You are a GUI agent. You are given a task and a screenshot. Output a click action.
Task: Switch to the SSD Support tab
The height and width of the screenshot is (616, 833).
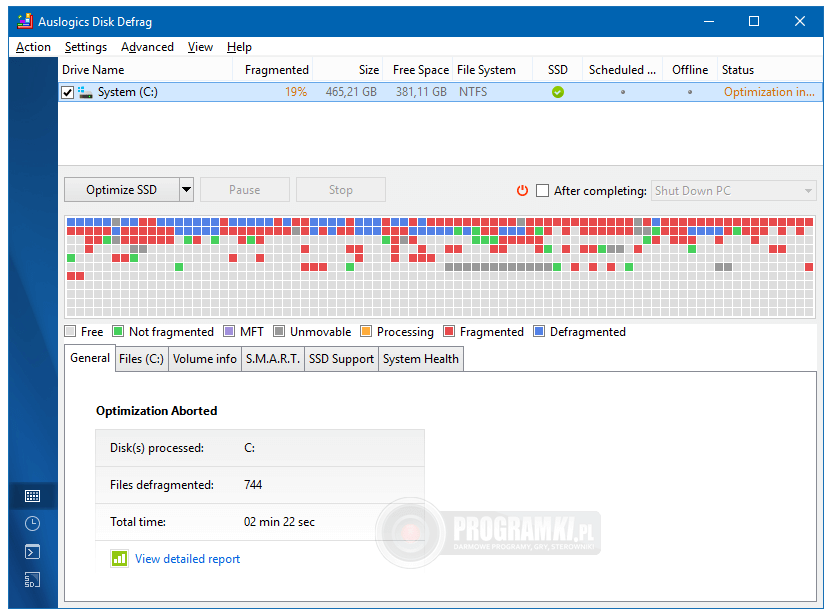pyautogui.click(x=341, y=359)
